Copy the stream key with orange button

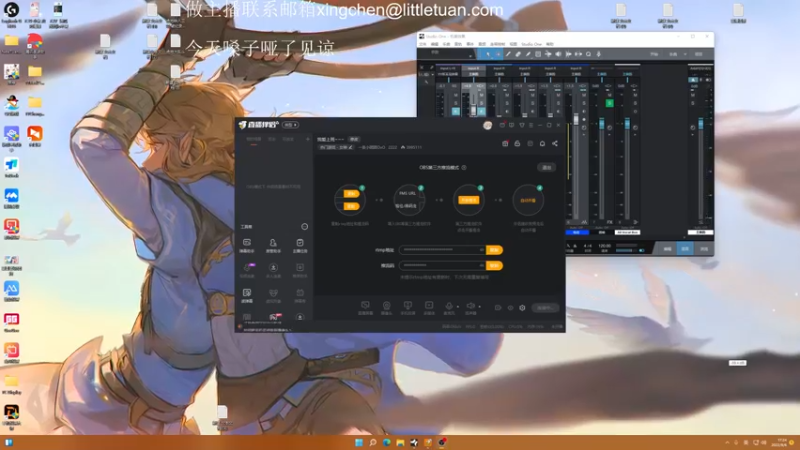pos(494,265)
